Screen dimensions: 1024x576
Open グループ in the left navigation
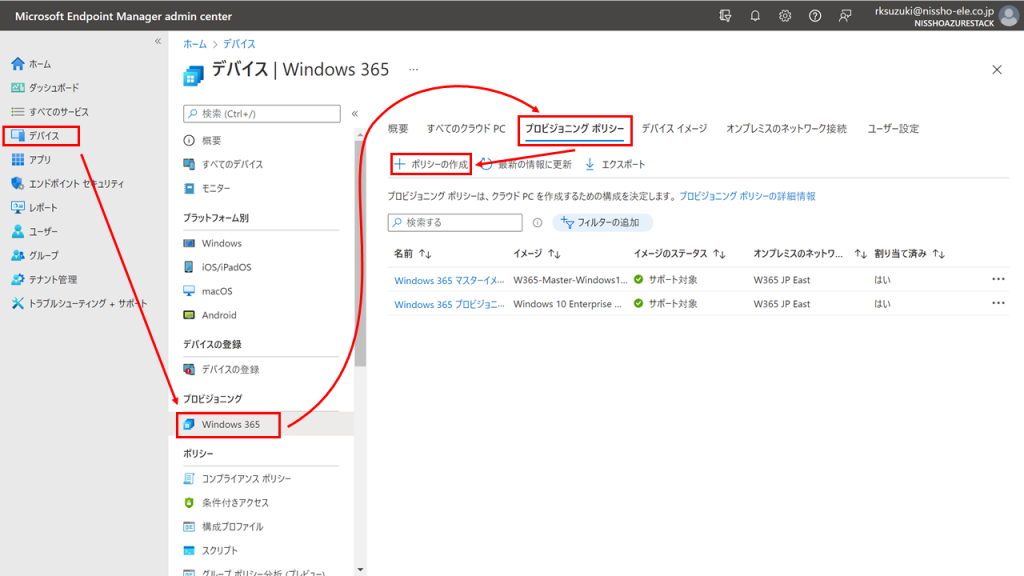coord(35,255)
